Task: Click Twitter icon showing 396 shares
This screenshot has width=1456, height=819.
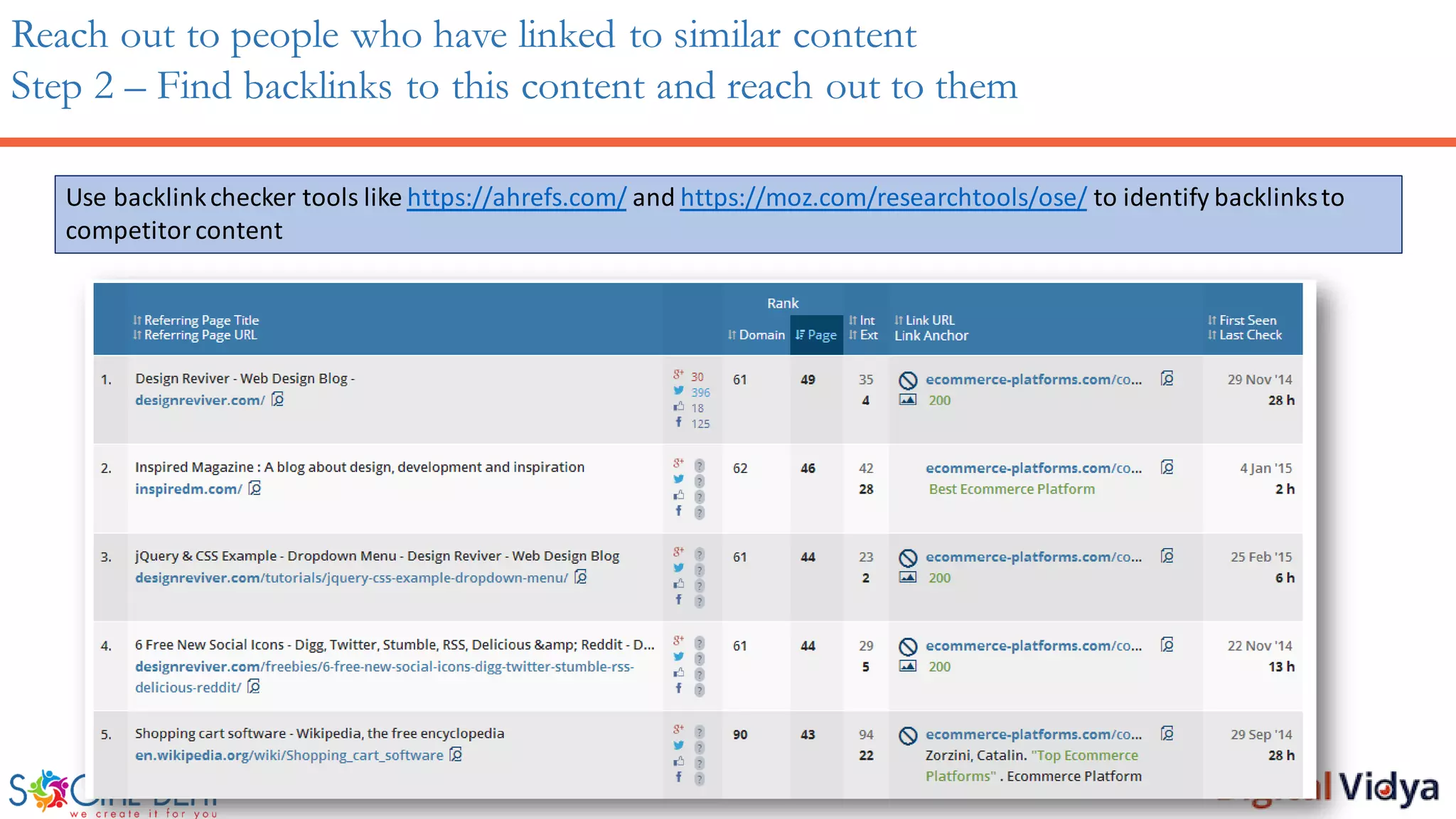Action: 678,391
